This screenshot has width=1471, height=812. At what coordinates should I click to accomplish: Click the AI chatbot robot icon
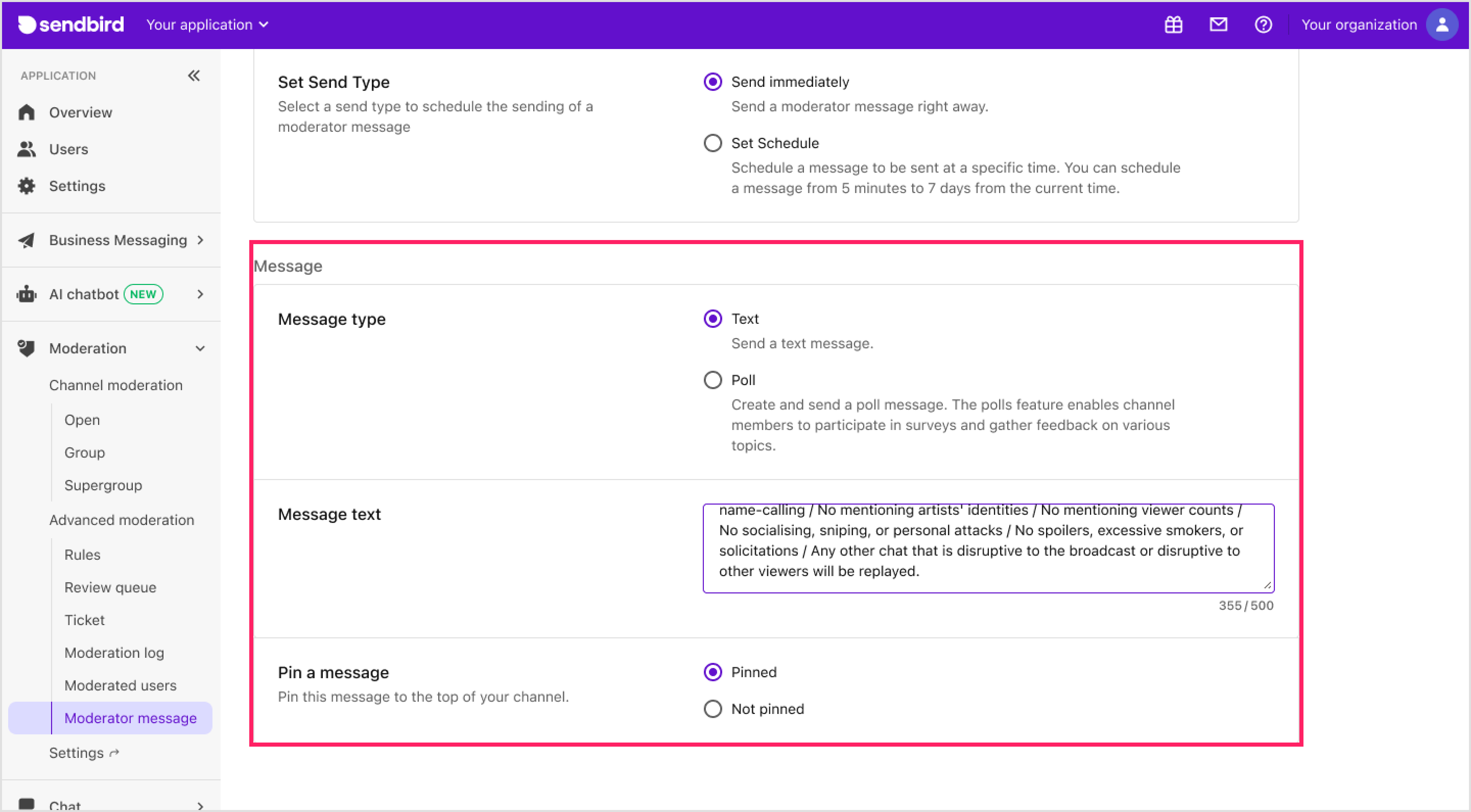coord(26,293)
